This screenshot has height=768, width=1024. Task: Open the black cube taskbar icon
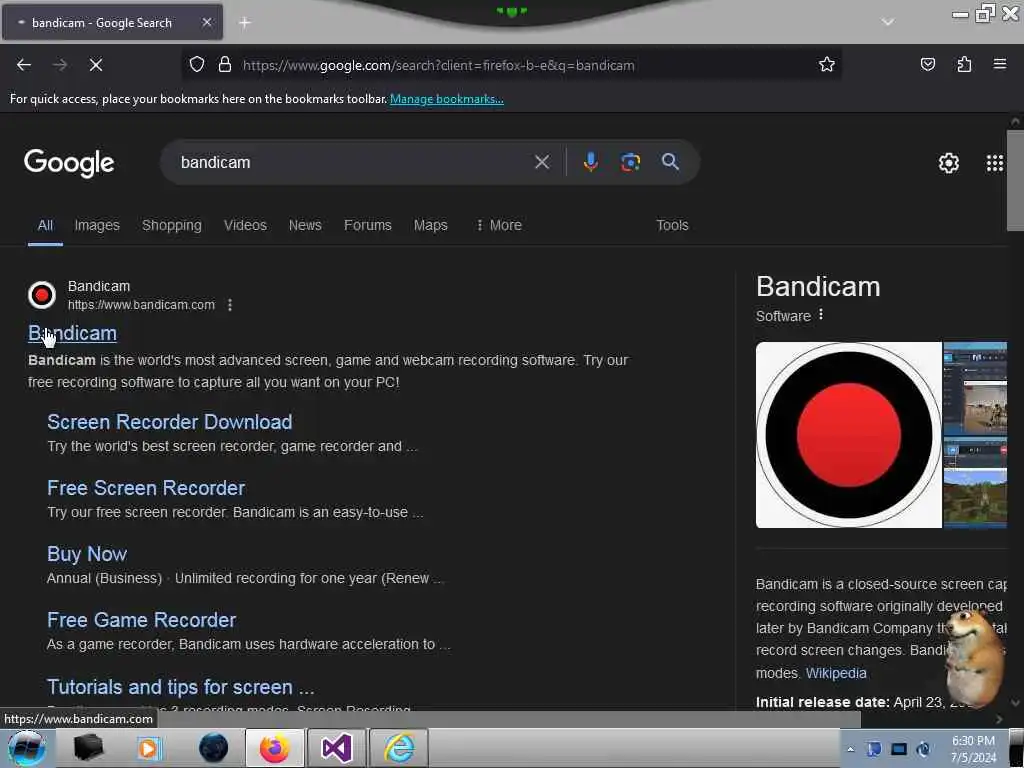pyautogui.click(x=88, y=748)
